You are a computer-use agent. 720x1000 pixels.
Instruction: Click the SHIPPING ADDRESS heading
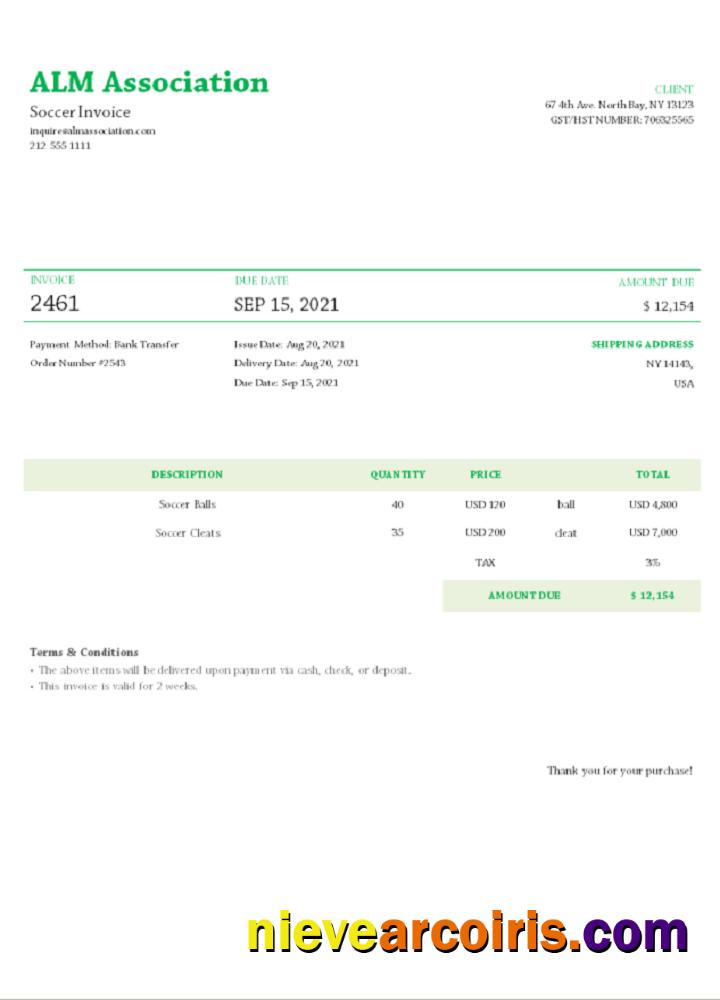coord(642,344)
